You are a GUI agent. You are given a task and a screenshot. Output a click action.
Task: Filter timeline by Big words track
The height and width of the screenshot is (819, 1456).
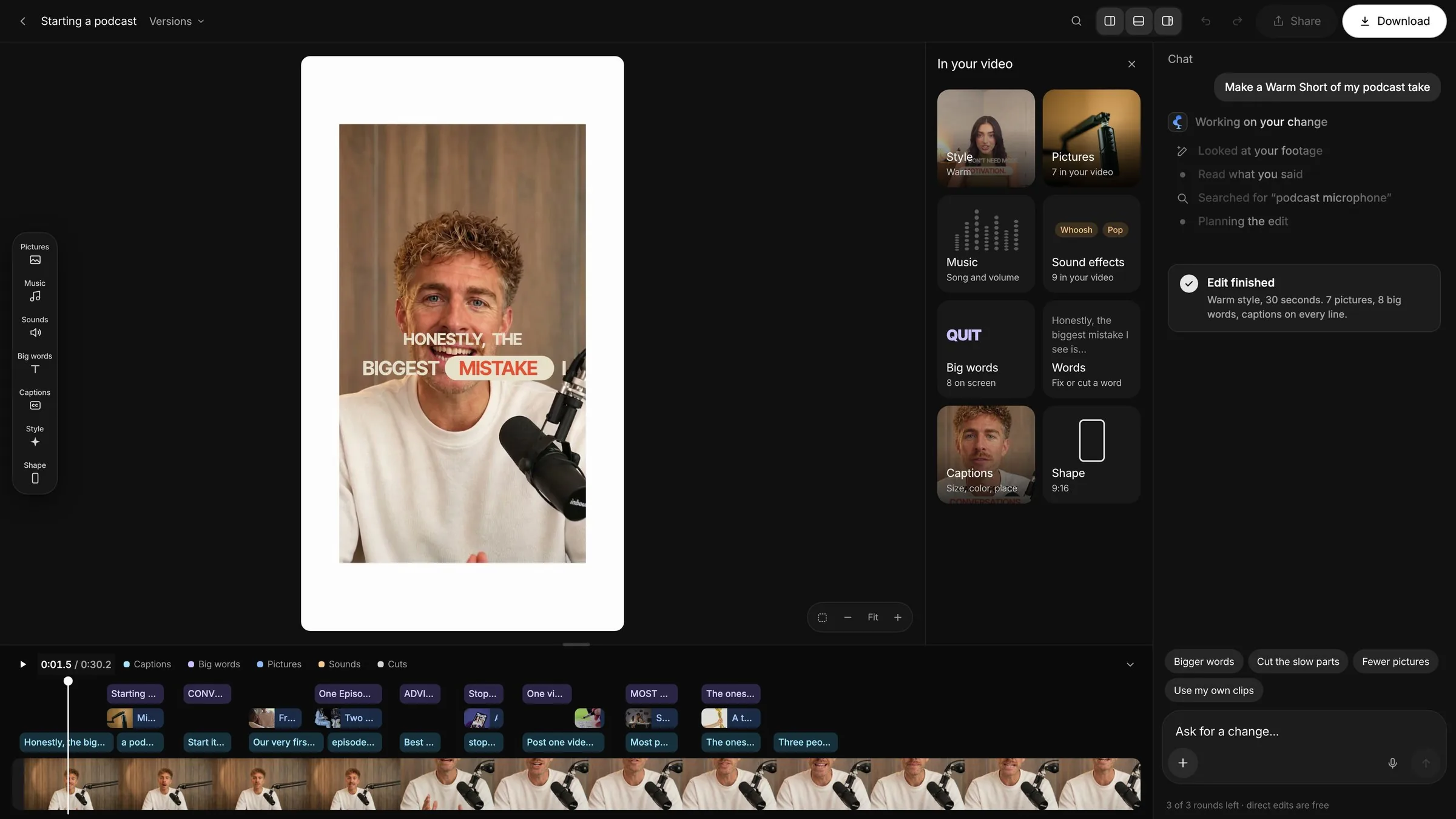click(x=214, y=664)
